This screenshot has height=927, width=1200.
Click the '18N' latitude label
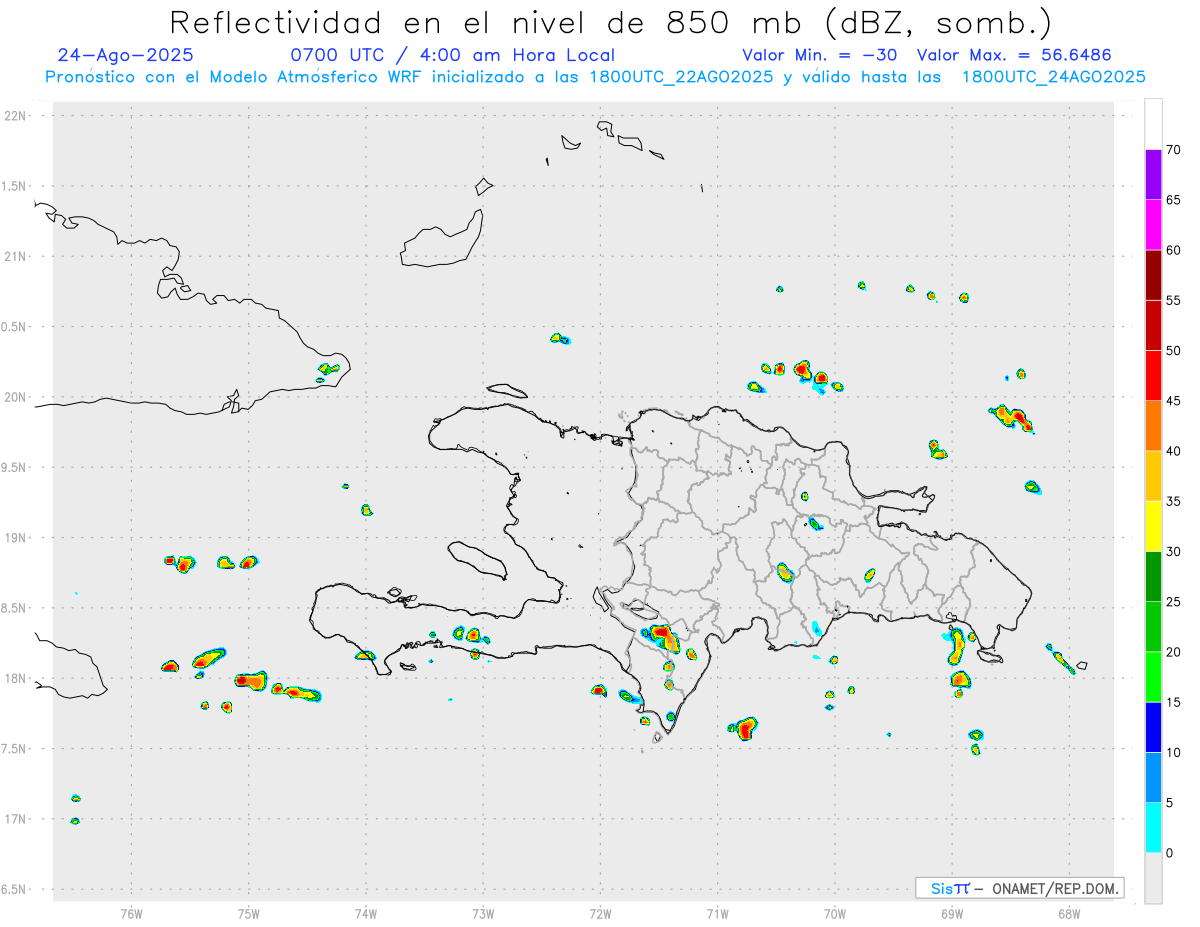pyautogui.click(x=17, y=678)
